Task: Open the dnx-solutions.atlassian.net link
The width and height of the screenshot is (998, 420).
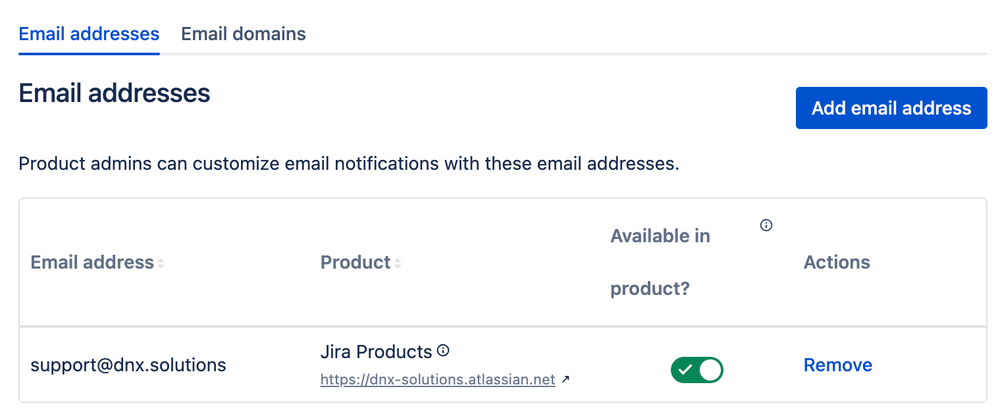Action: (x=437, y=380)
